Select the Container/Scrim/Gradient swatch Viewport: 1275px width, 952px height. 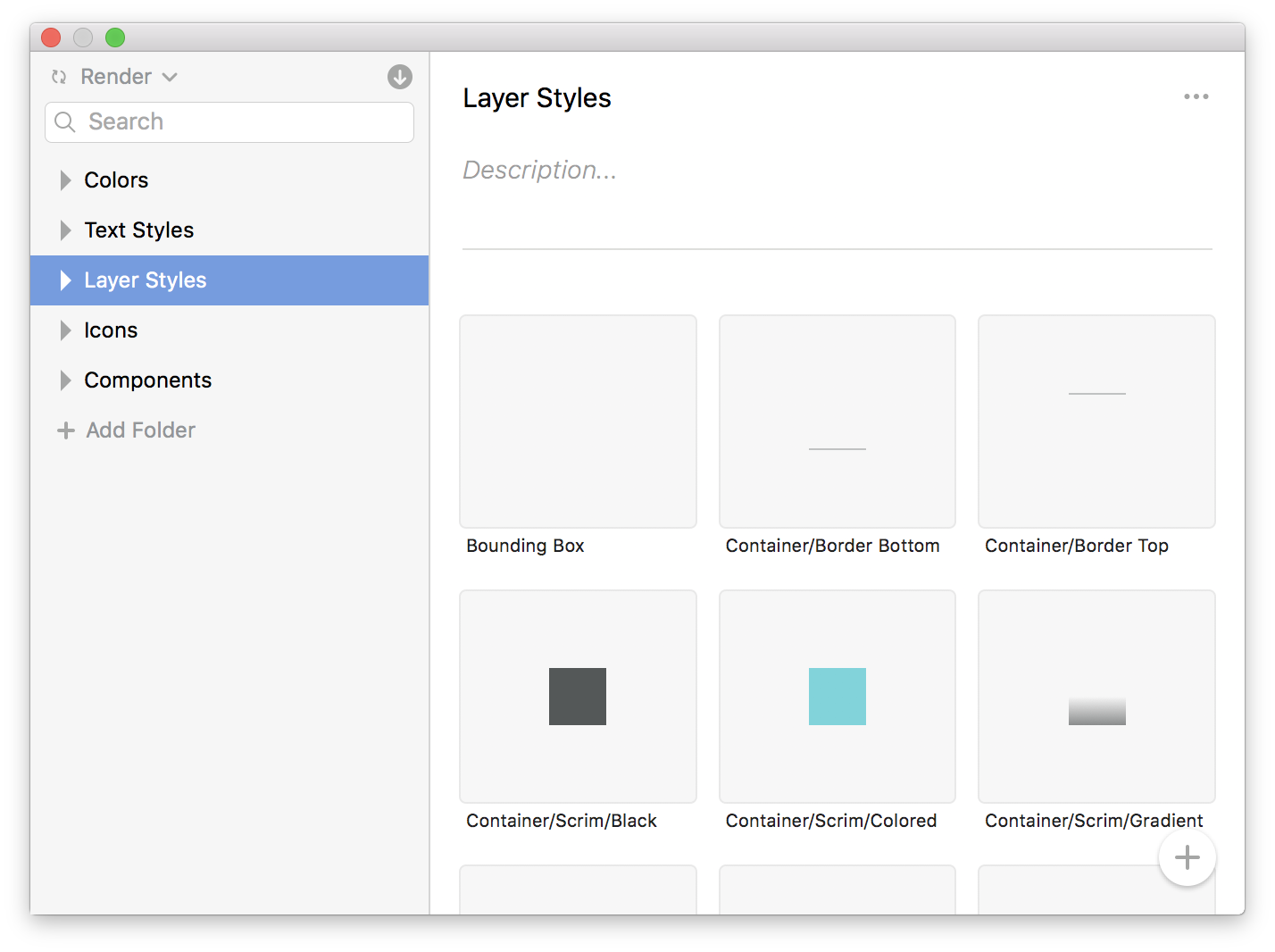click(1097, 712)
